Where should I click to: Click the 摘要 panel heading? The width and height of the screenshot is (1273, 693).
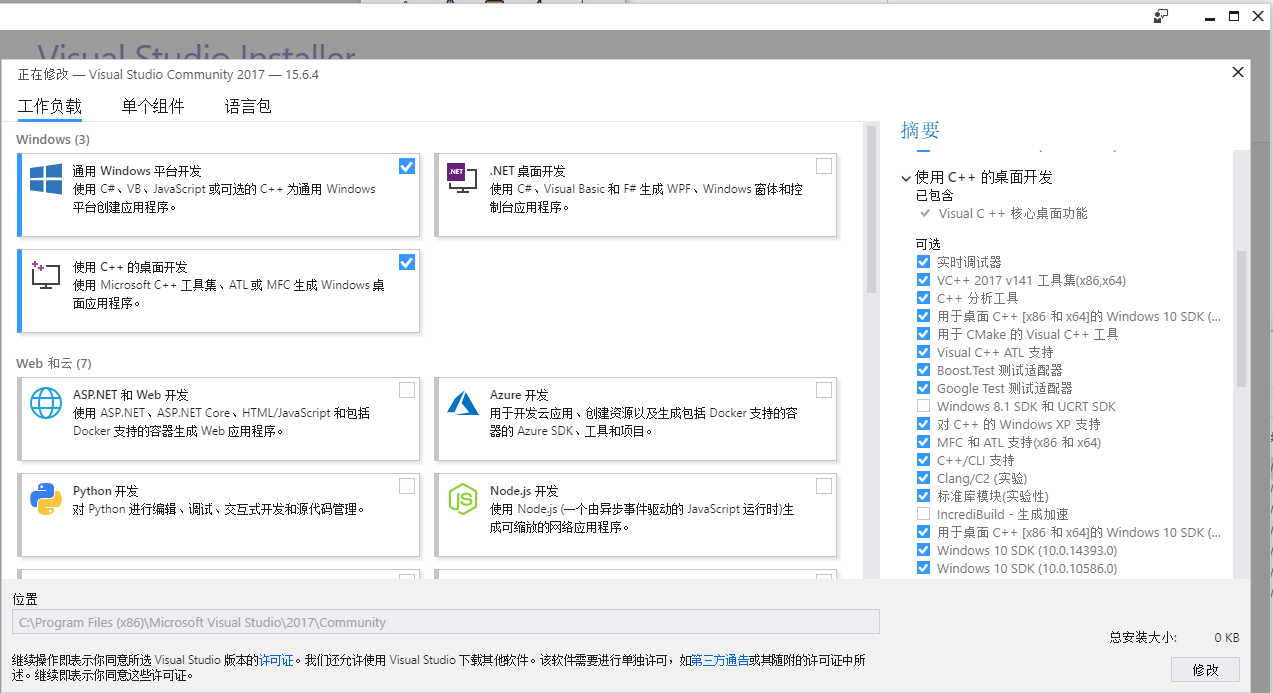click(x=920, y=130)
